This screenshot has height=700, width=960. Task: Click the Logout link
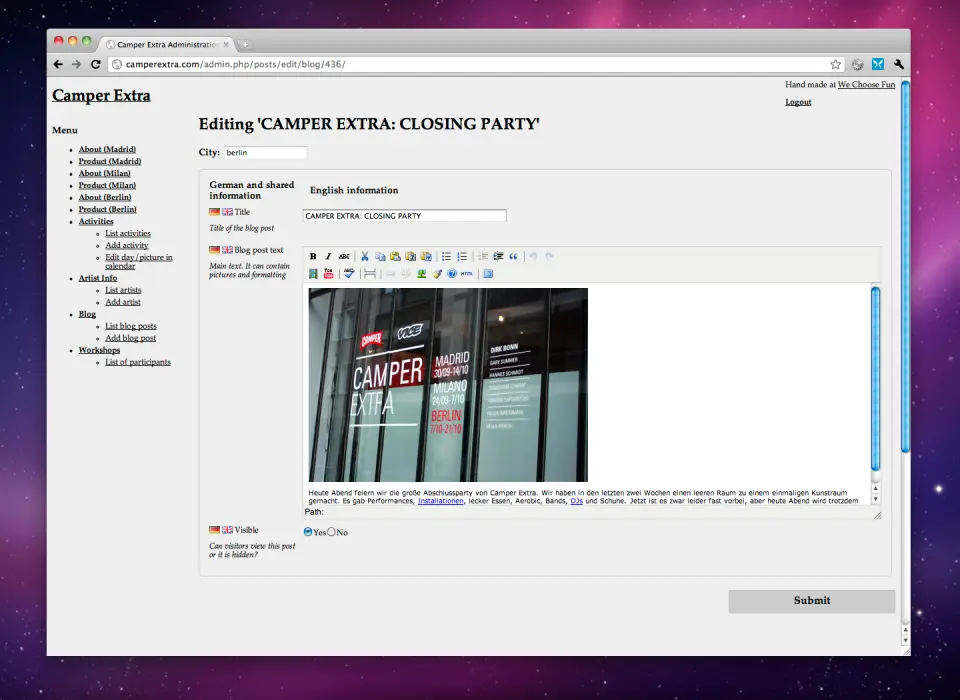(798, 102)
